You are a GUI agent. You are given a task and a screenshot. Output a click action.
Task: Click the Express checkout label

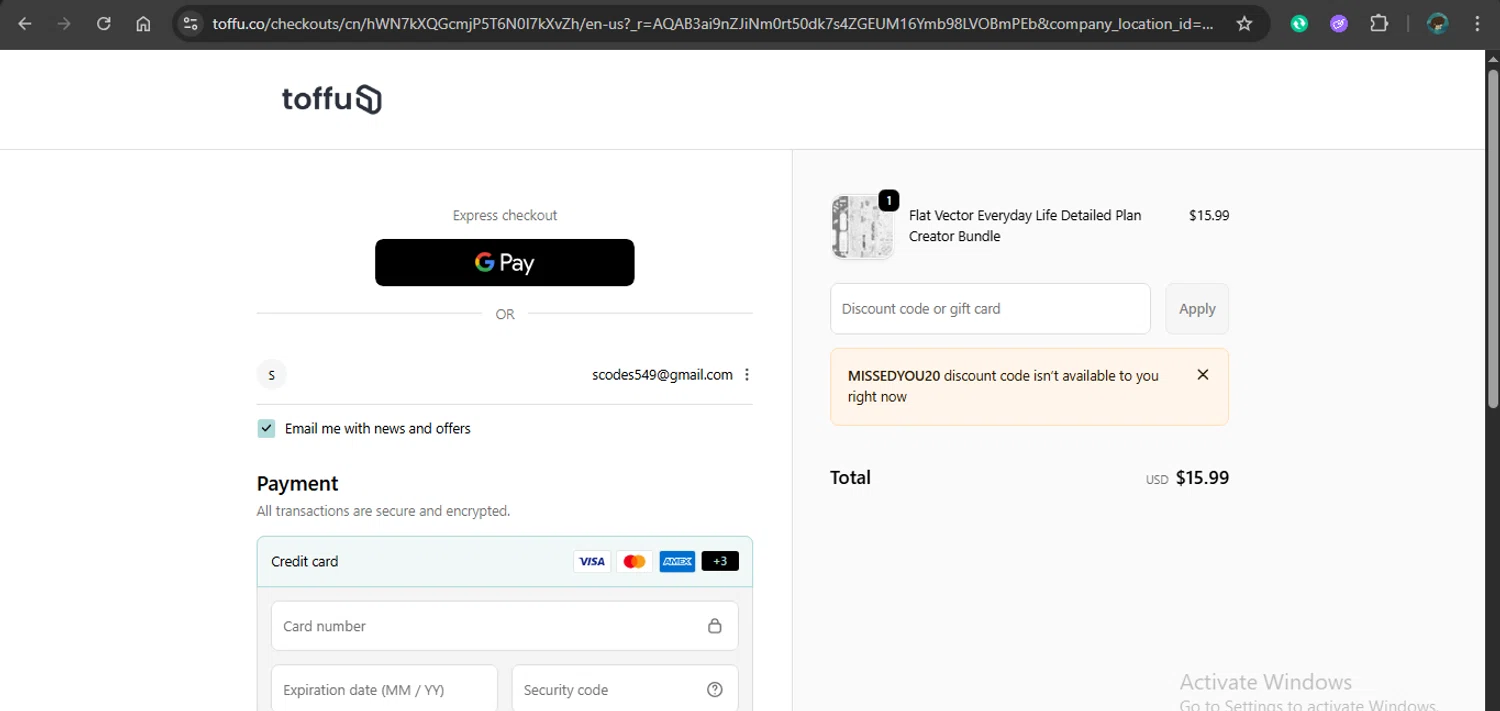click(x=504, y=215)
